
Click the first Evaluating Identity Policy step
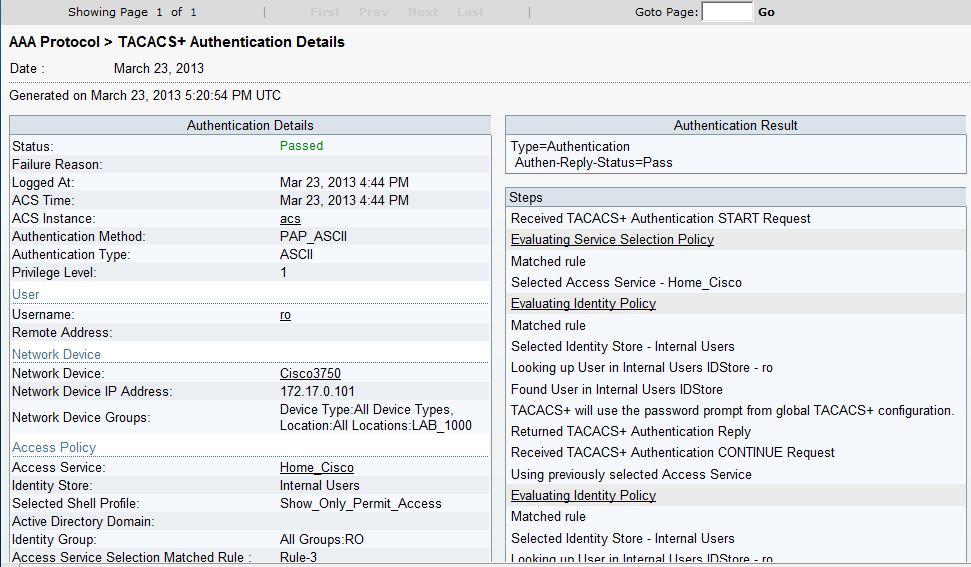pyautogui.click(x=583, y=304)
